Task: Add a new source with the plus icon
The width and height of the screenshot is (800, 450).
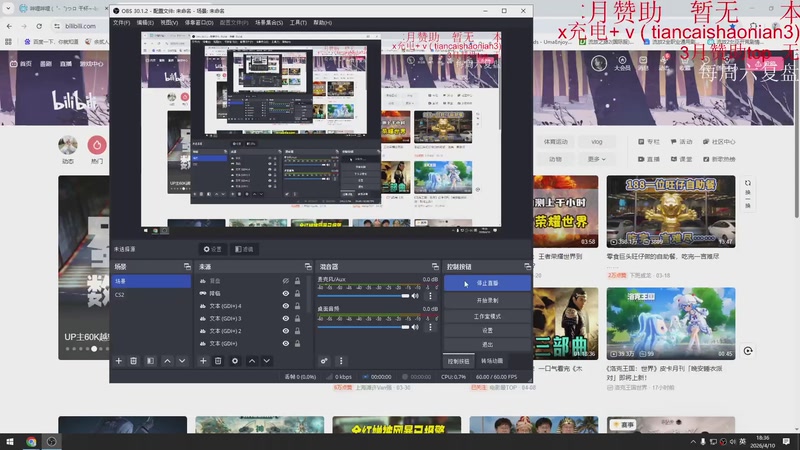Action: (203, 361)
